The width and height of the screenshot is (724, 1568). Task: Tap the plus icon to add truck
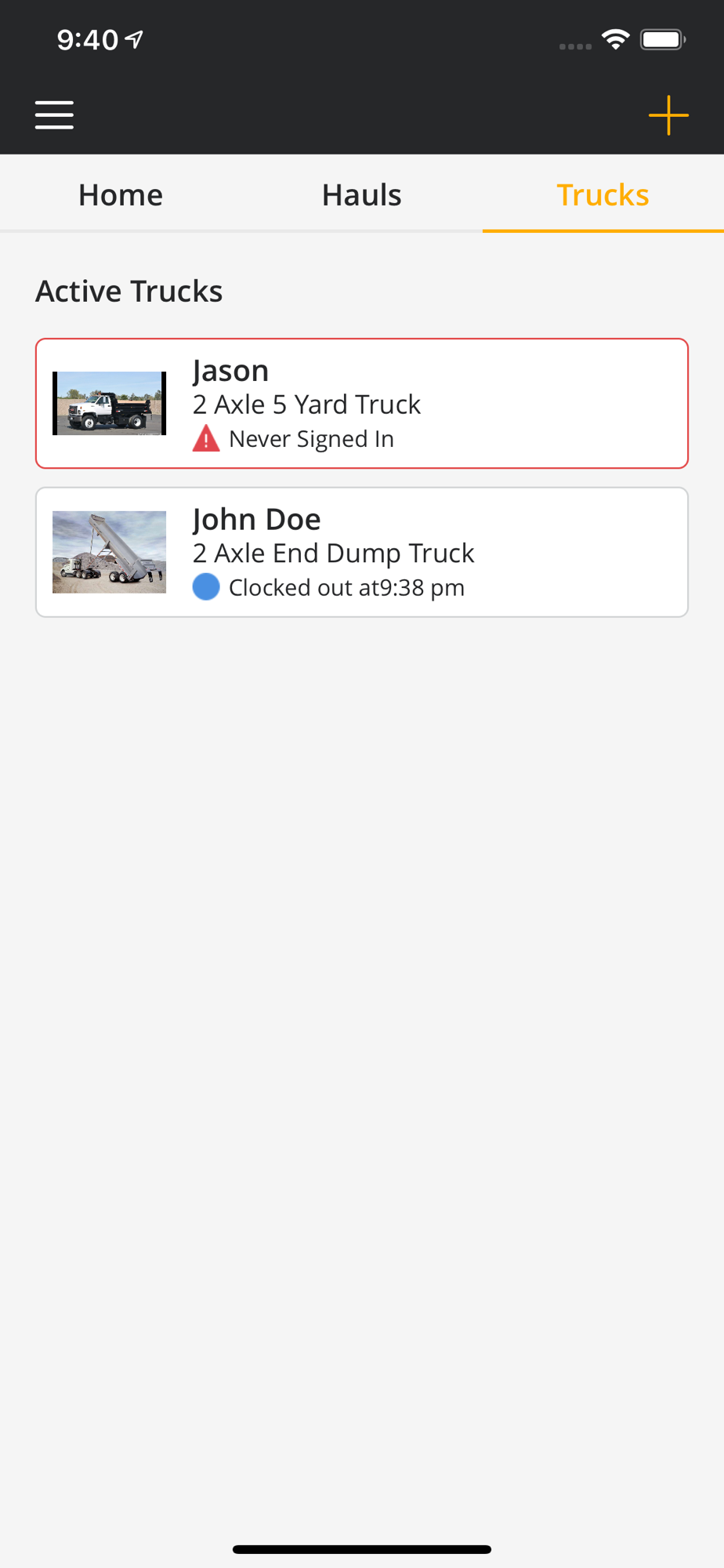tap(668, 115)
